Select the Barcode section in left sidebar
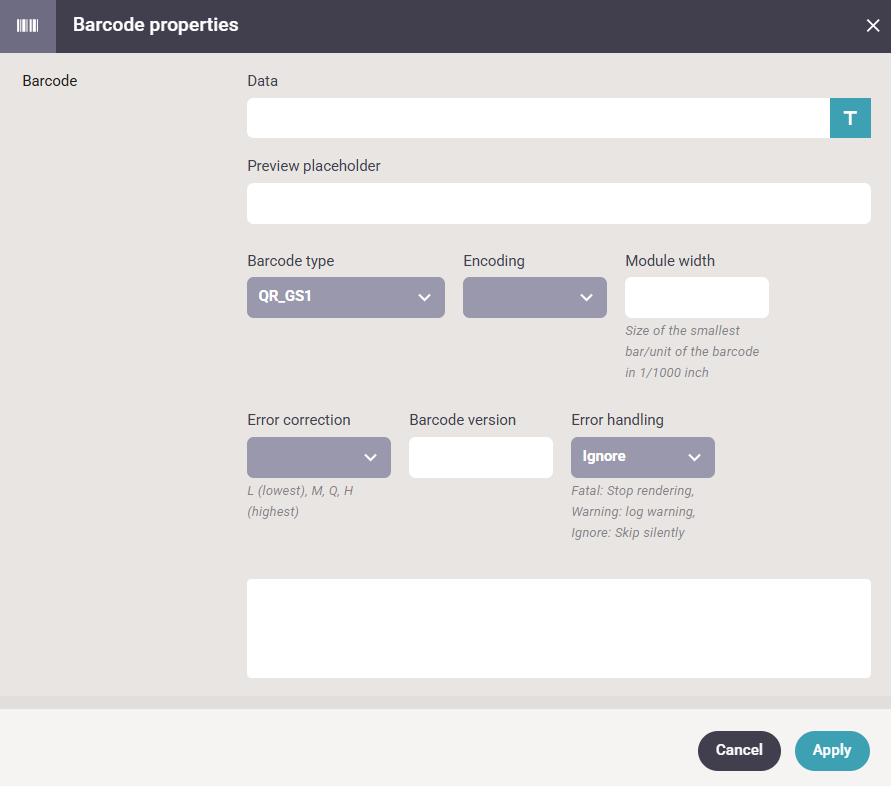 point(50,81)
